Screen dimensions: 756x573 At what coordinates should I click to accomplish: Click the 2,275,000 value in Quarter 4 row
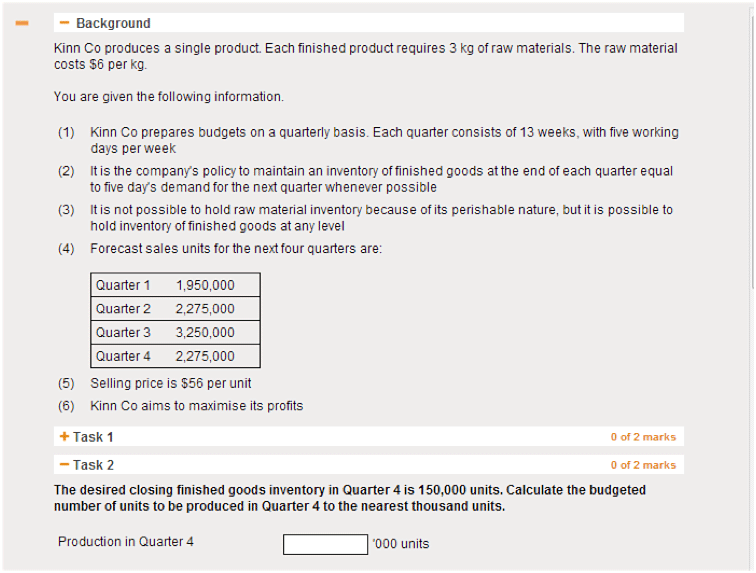click(x=205, y=356)
